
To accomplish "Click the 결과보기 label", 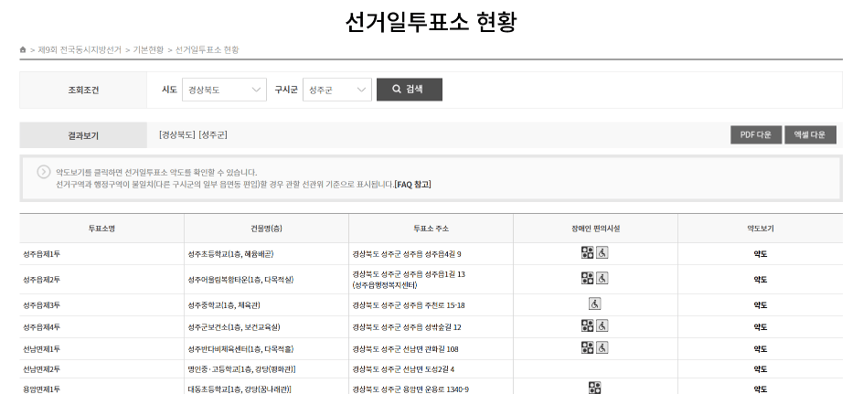I will [83, 135].
